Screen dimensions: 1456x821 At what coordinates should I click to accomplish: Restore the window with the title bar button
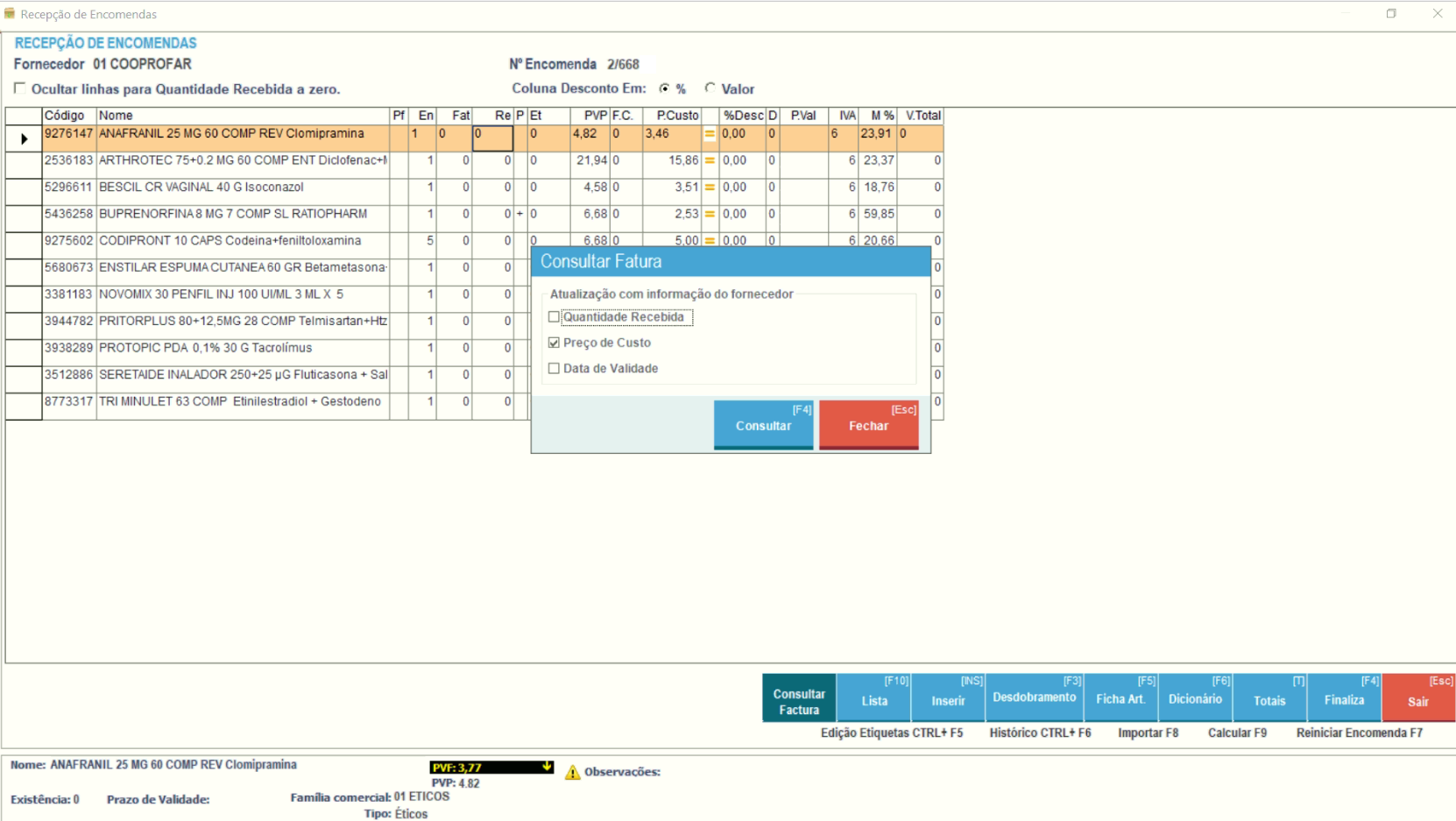pyautogui.click(x=1390, y=14)
